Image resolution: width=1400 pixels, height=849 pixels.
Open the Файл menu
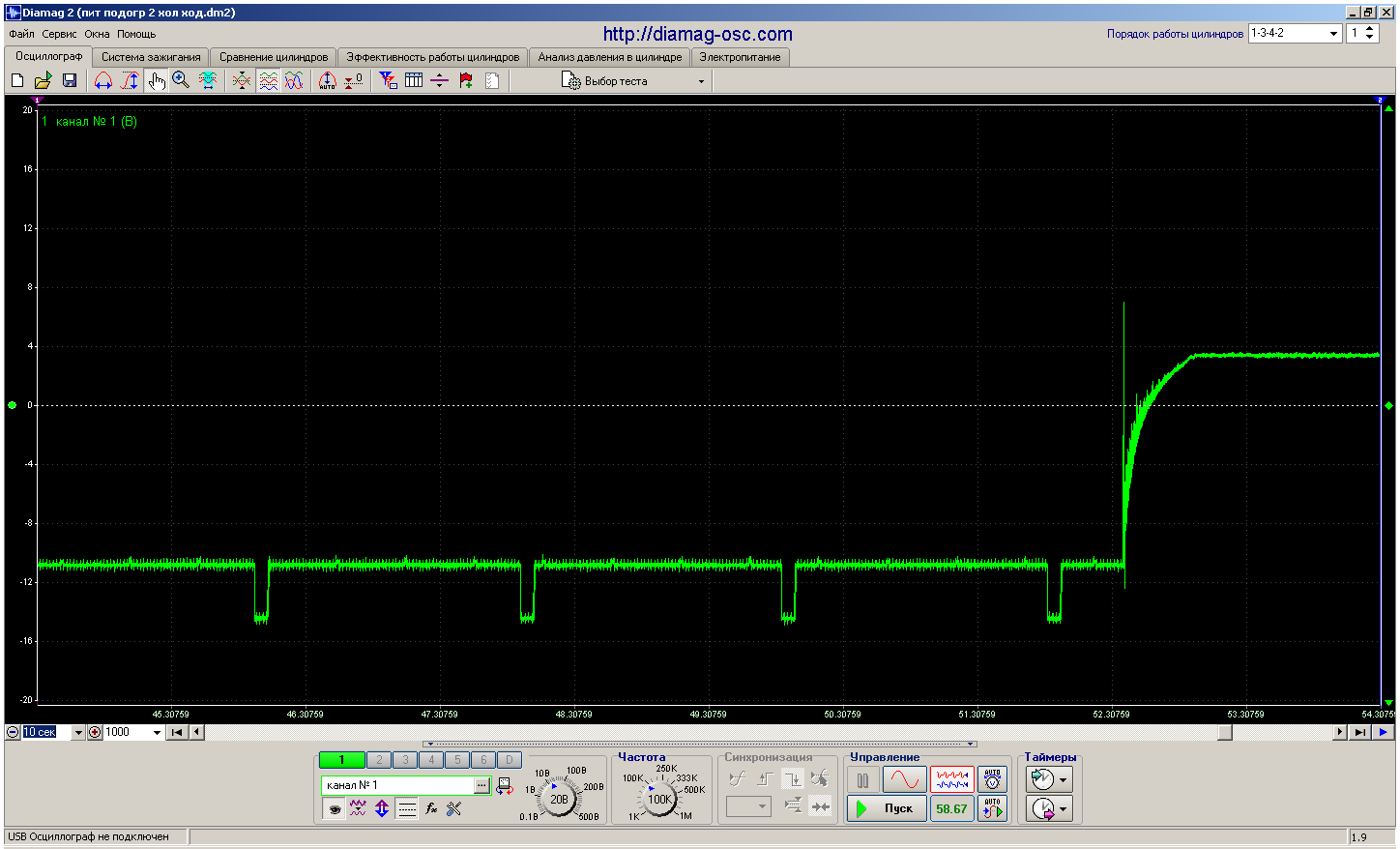pos(21,34)
